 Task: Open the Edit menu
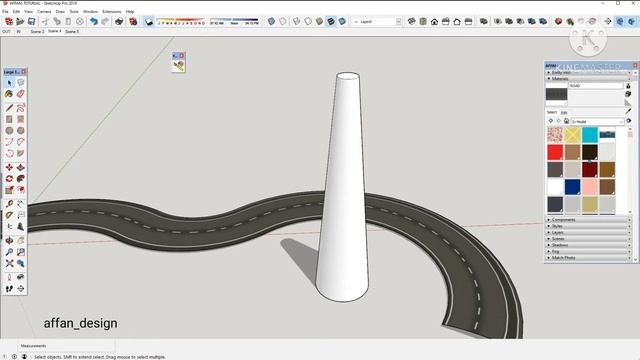pos(16,11)
